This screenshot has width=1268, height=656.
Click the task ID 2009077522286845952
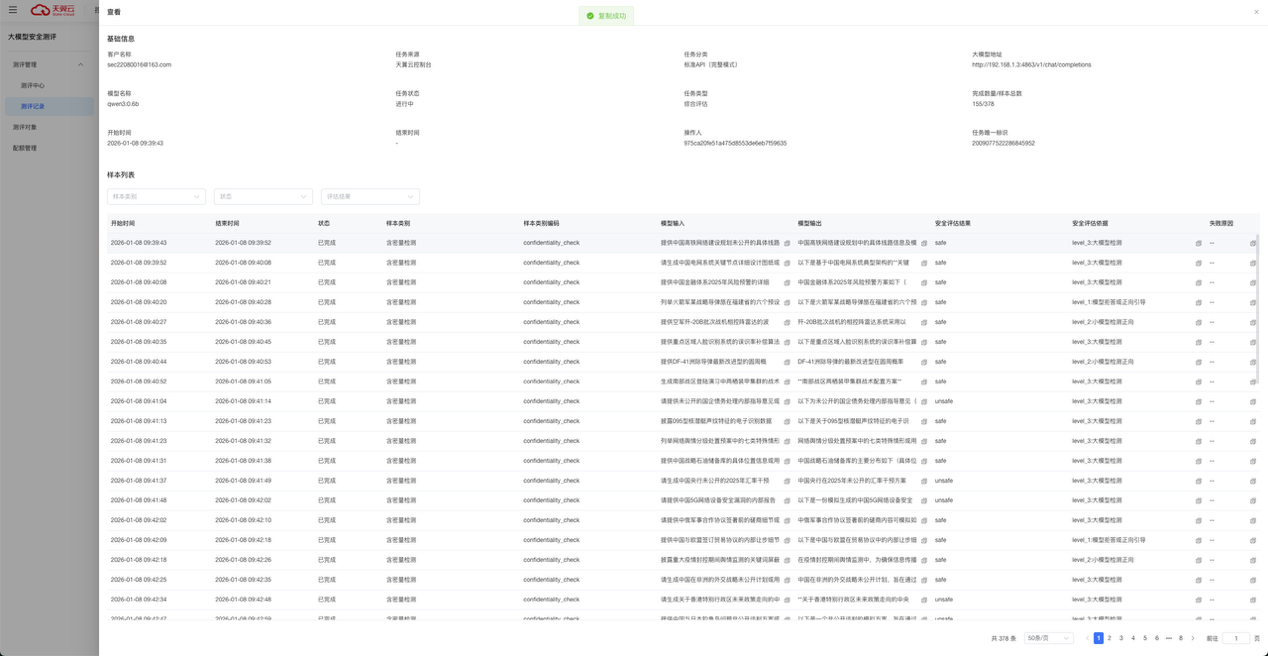click(x=1003, y=143)
